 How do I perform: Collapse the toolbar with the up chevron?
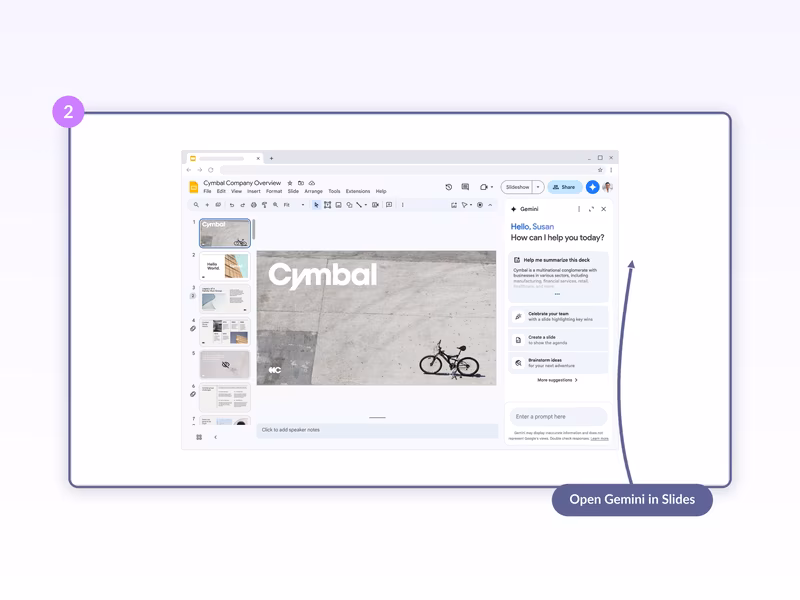(490, 205)
